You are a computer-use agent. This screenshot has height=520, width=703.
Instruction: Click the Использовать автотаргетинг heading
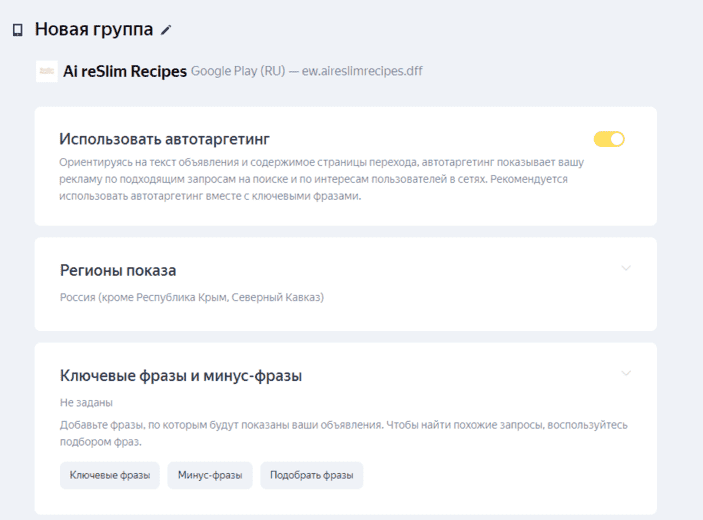pos(165,139)
